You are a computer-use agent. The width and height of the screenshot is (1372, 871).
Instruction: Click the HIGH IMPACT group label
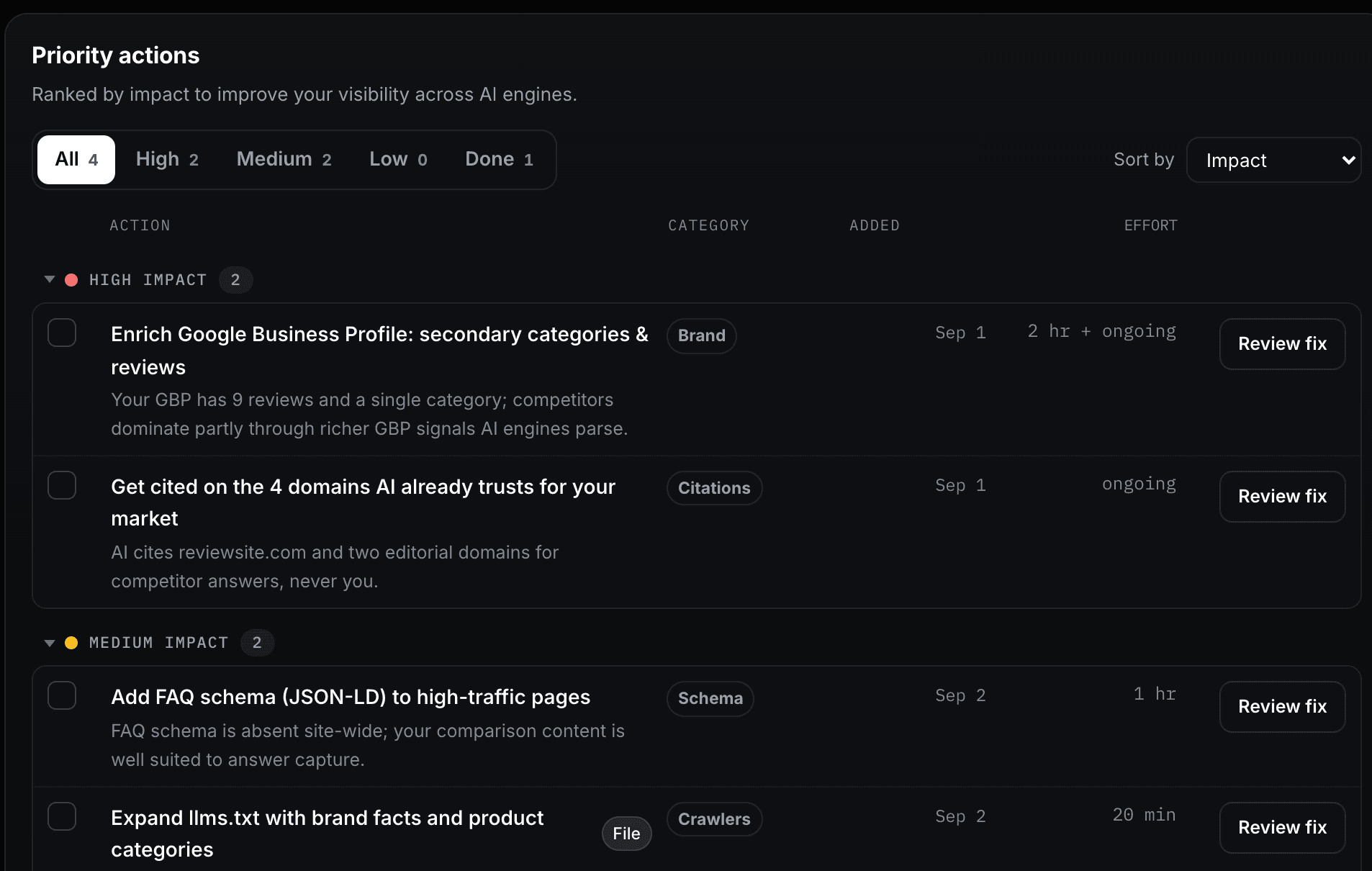pos(148,280)
